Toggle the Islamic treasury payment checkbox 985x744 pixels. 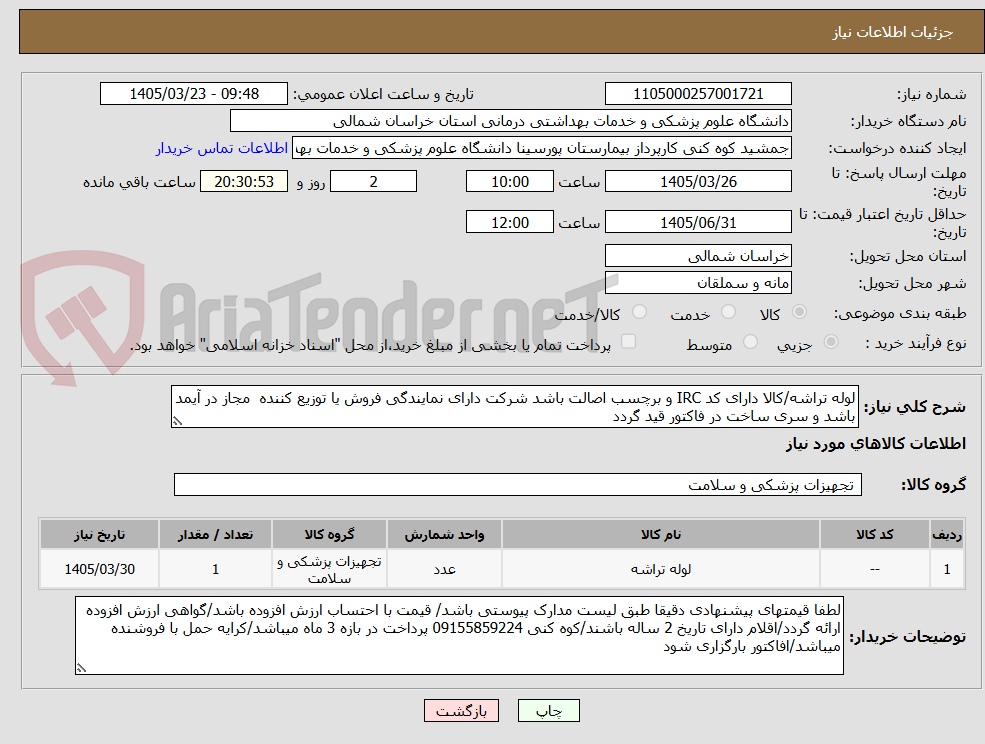coord(628,342)
